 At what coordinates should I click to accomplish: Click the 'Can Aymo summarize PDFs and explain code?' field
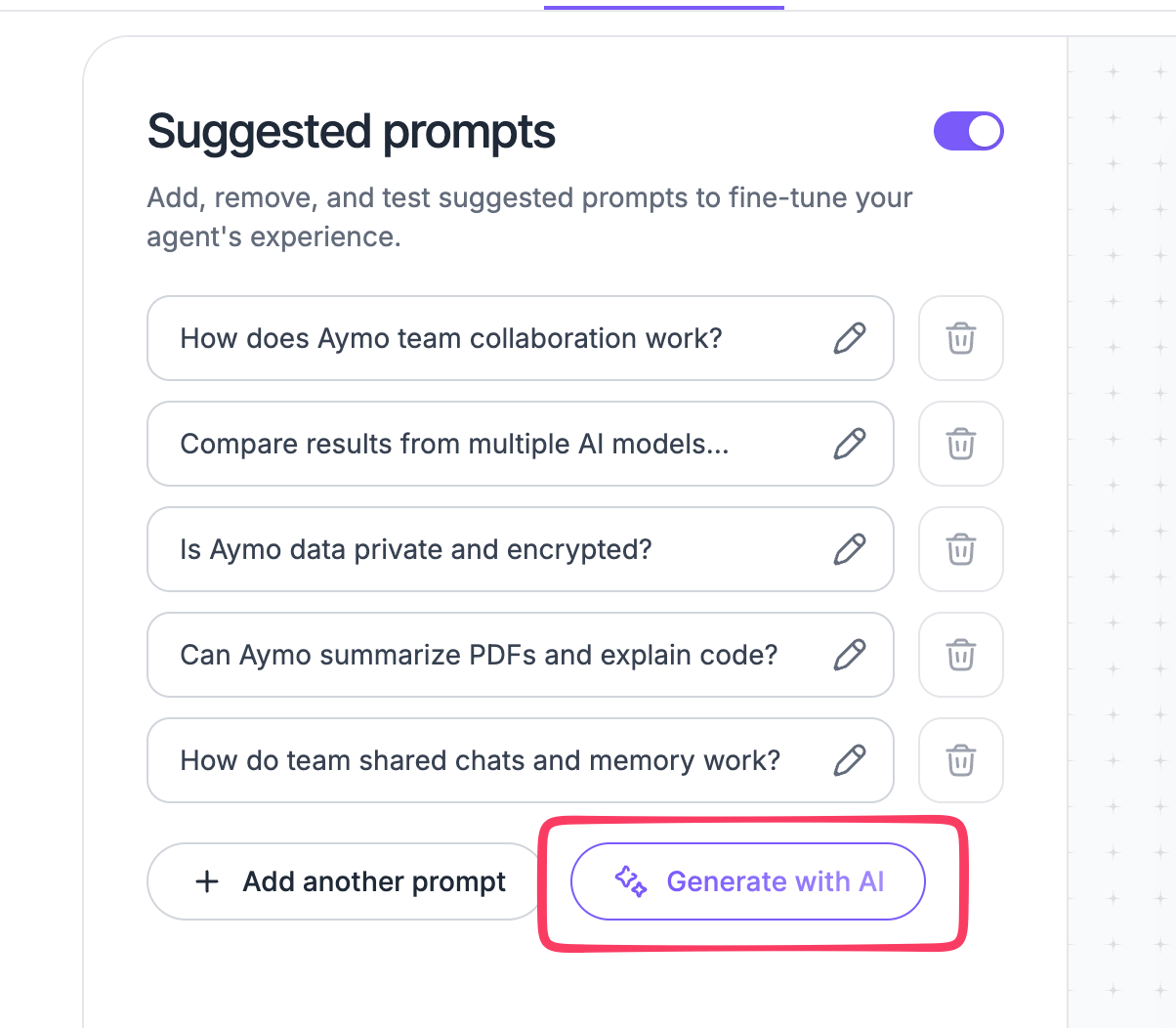[x=521, y=655]
